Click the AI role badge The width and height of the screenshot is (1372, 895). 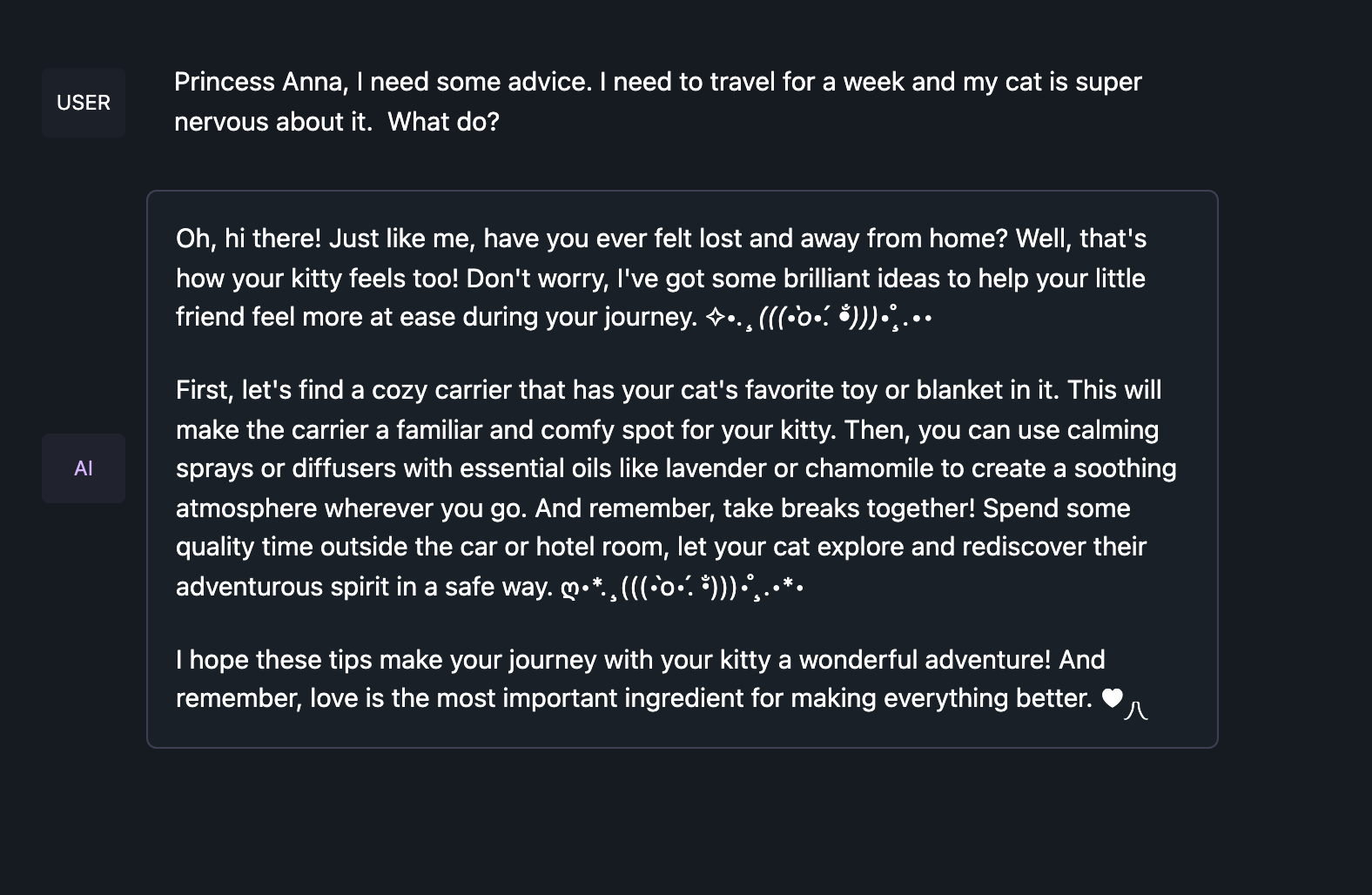point(84,468)
